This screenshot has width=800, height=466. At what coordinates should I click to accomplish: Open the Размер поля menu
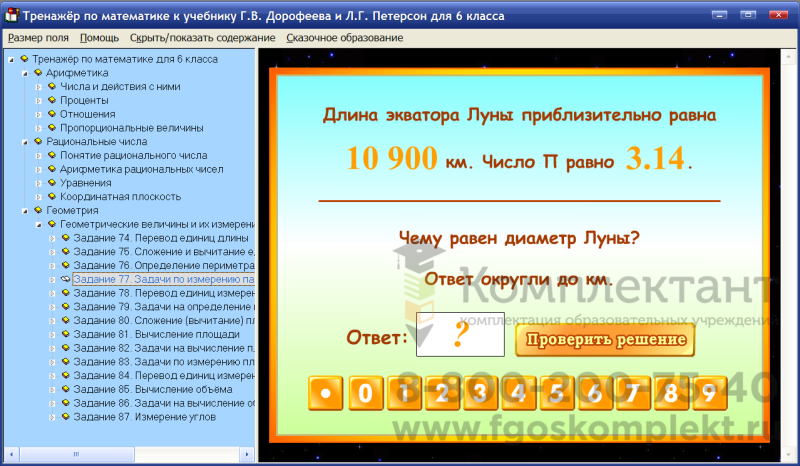[39, 38]
